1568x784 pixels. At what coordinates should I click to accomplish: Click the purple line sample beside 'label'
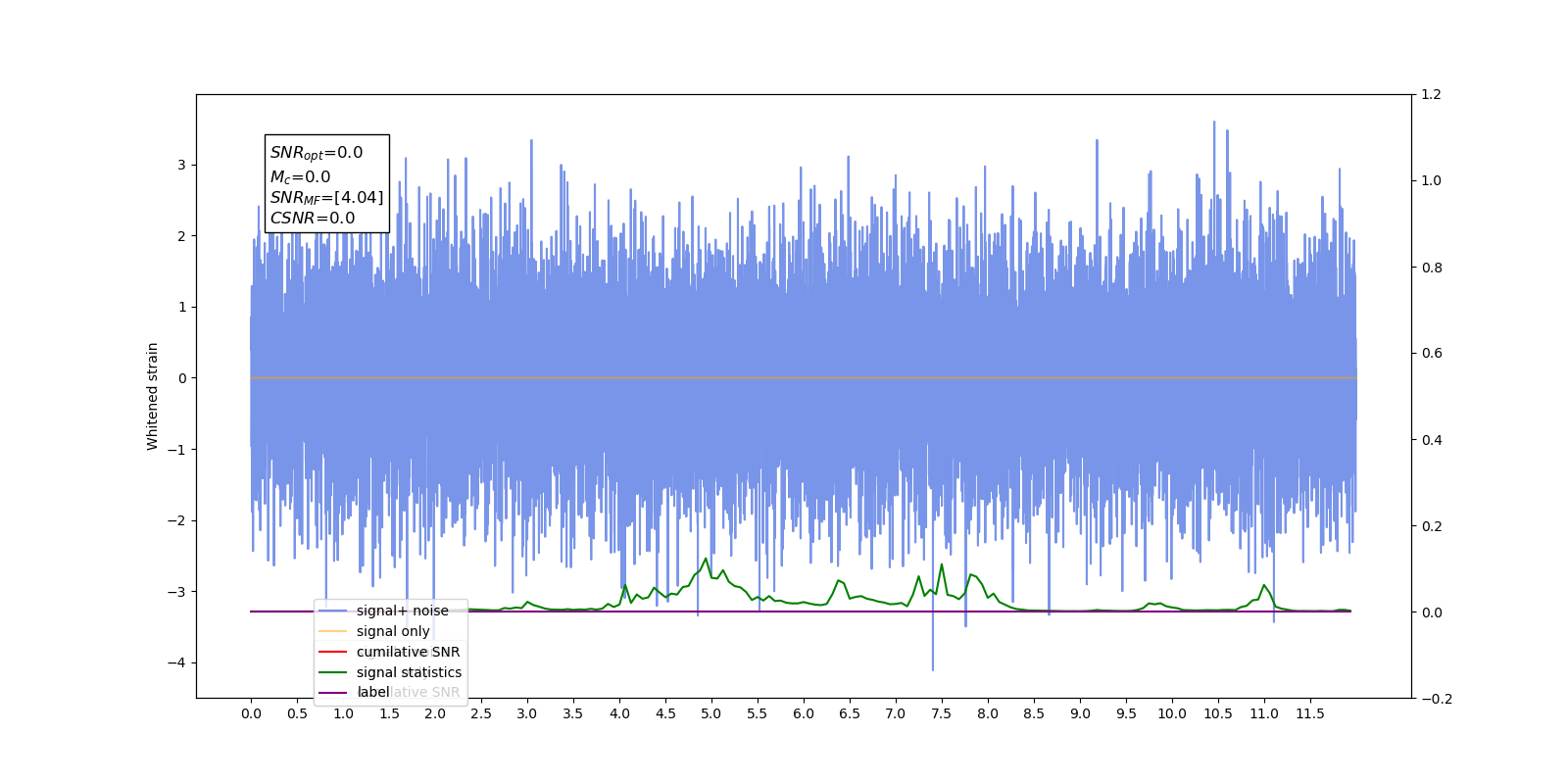(333, 693)
